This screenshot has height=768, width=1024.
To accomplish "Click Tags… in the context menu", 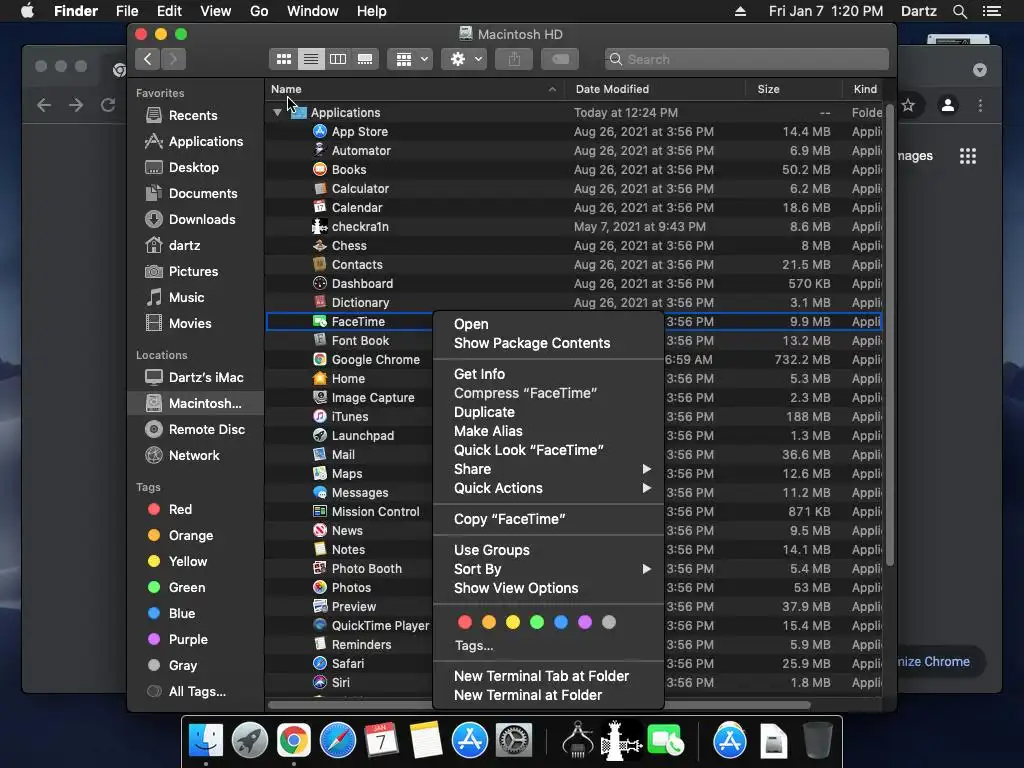I will pos(474,646).
